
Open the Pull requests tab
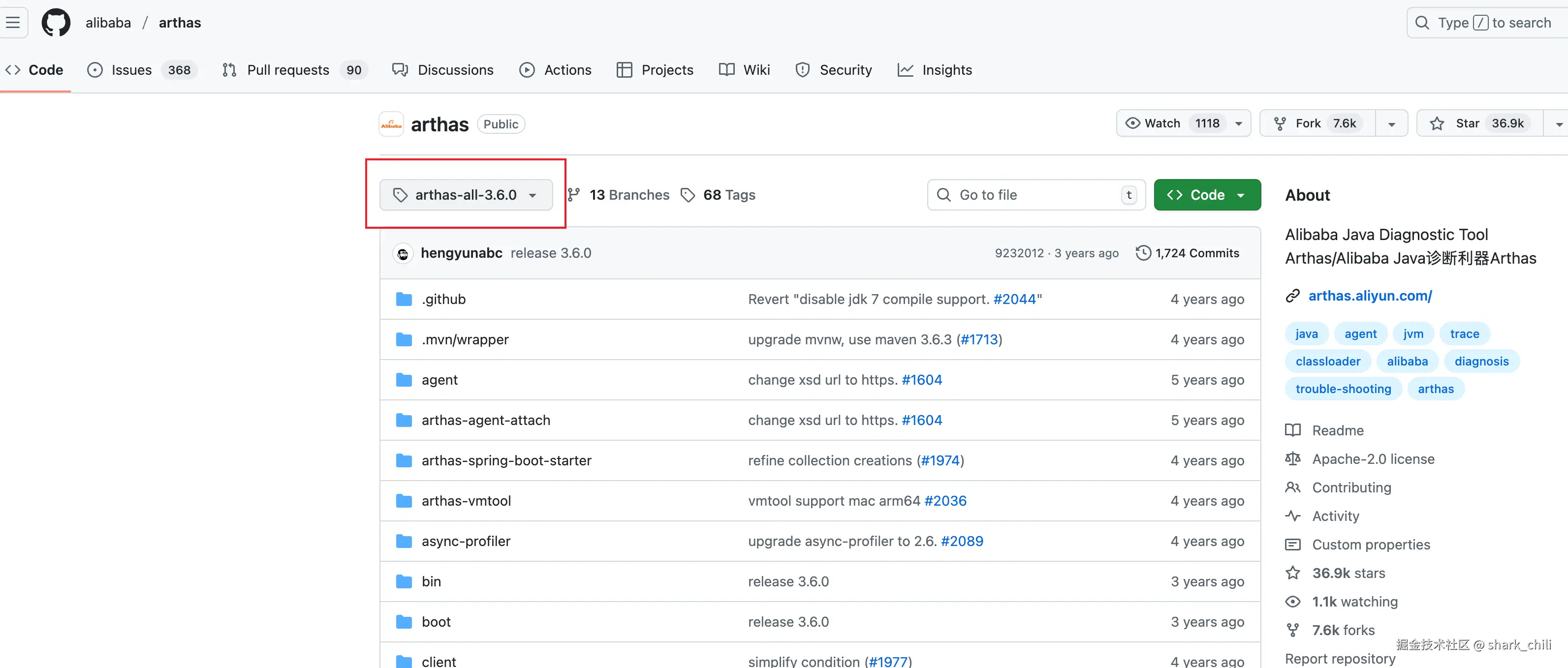coord(288,70)
